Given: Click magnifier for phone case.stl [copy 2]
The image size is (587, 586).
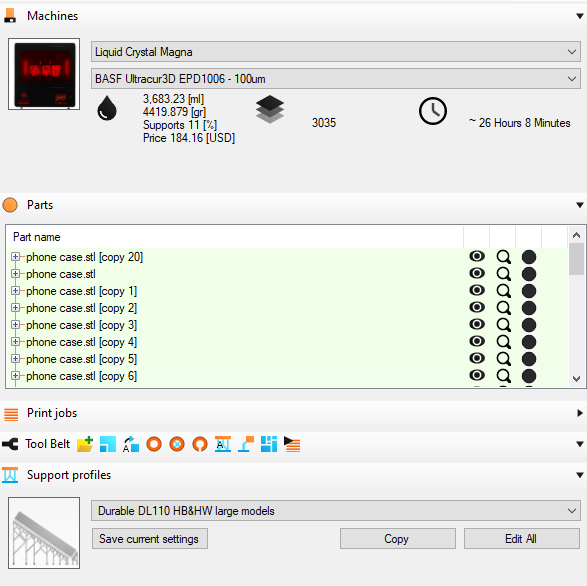Looking at the screenshot, I should [504, 308].
